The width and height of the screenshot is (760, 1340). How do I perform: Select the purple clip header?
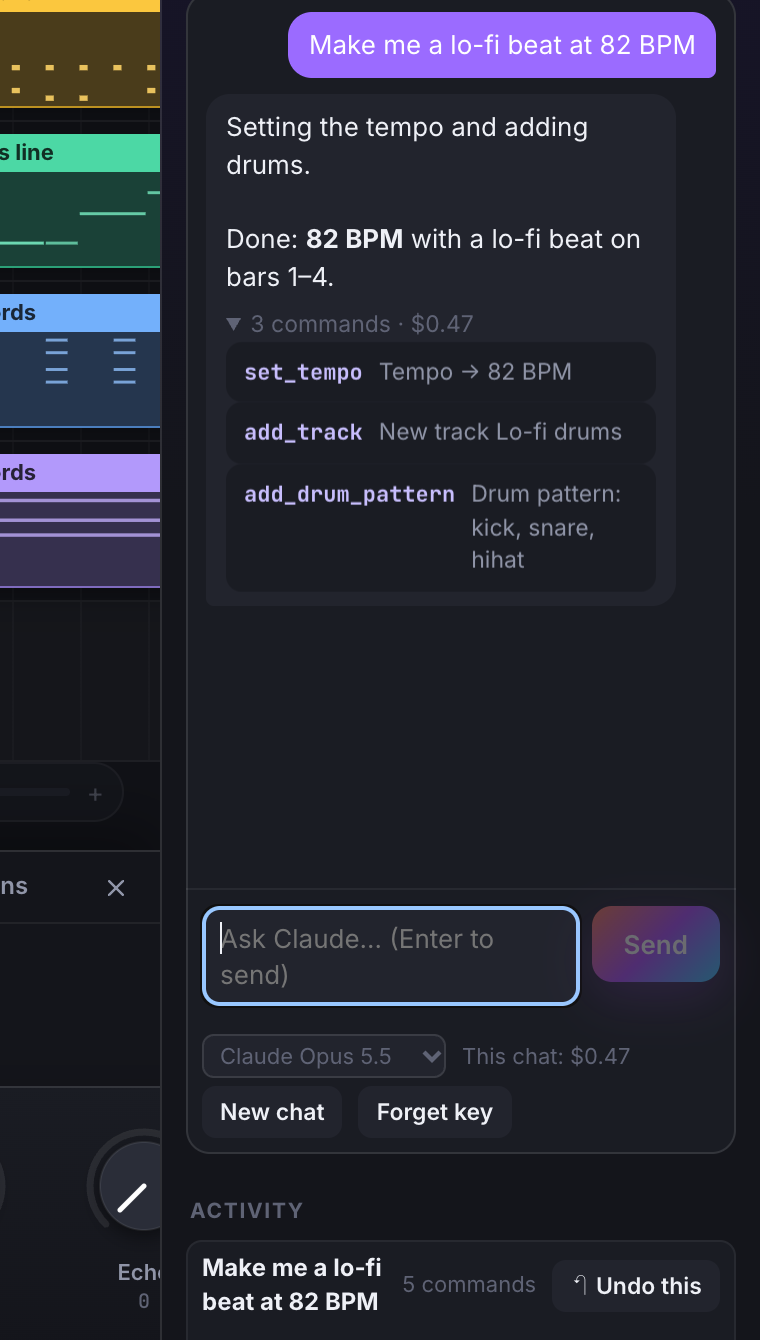(80, 473)
